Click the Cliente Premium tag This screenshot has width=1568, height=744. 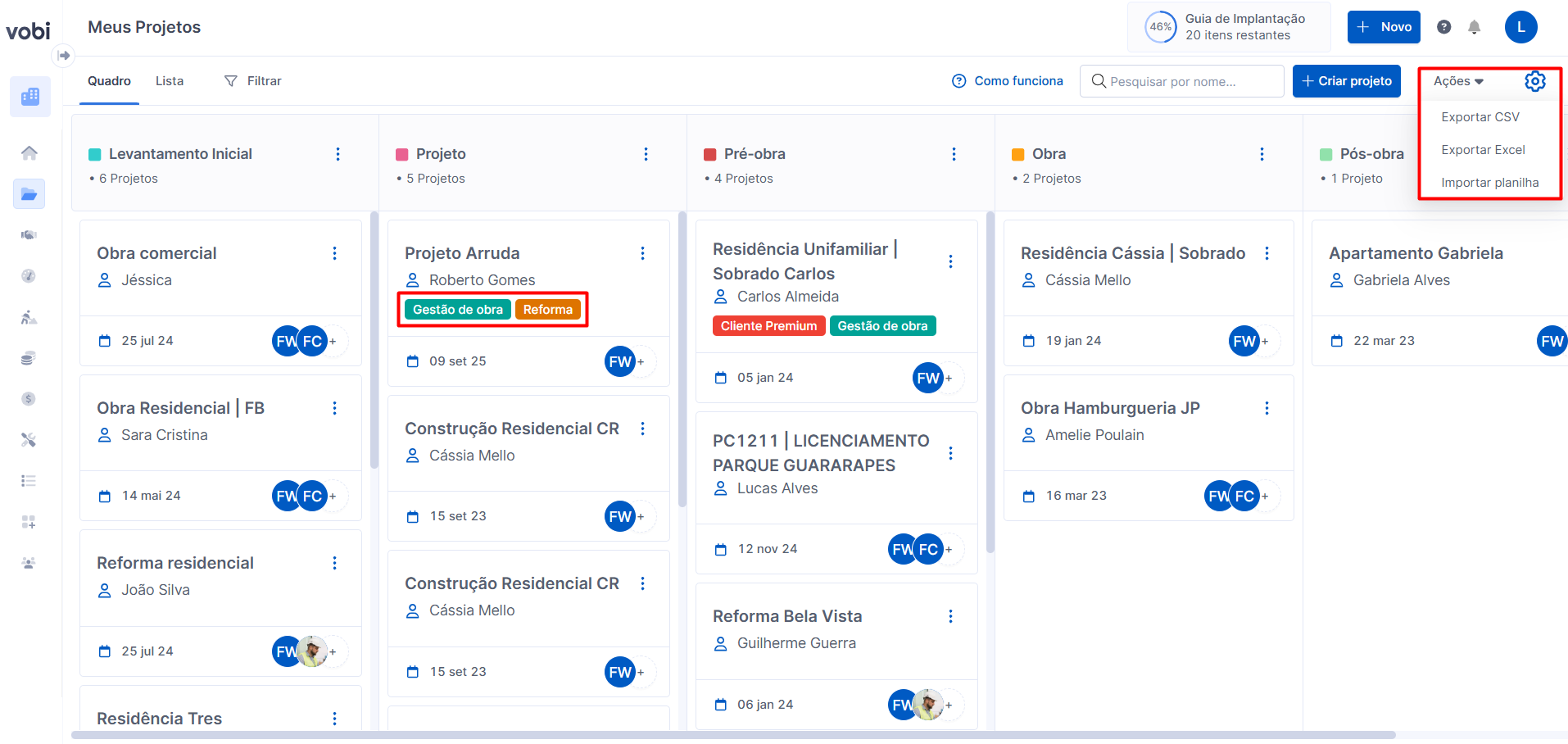pyautogui.click(x=768, y=326)
